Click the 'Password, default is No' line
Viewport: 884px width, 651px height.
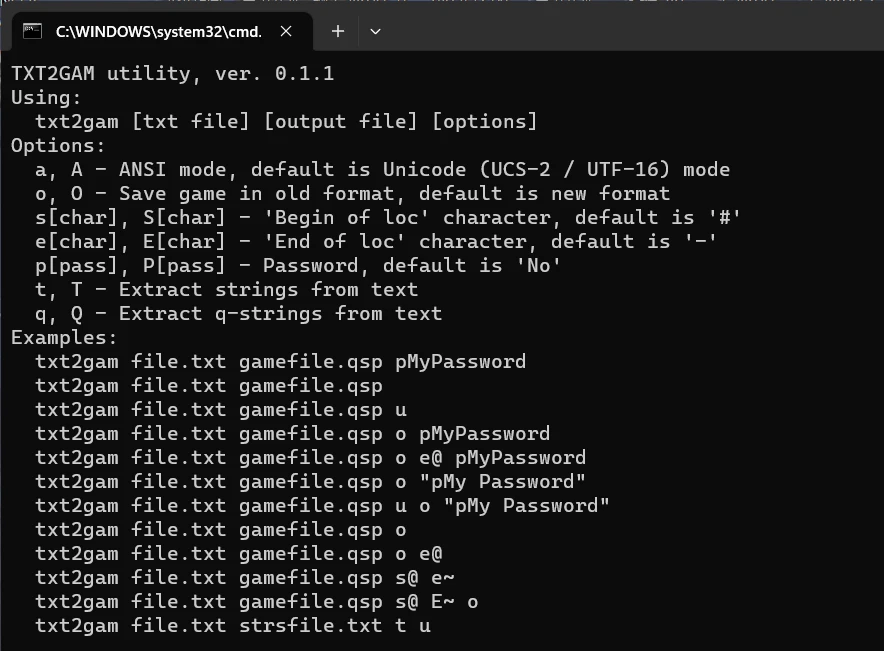[298, 266]
